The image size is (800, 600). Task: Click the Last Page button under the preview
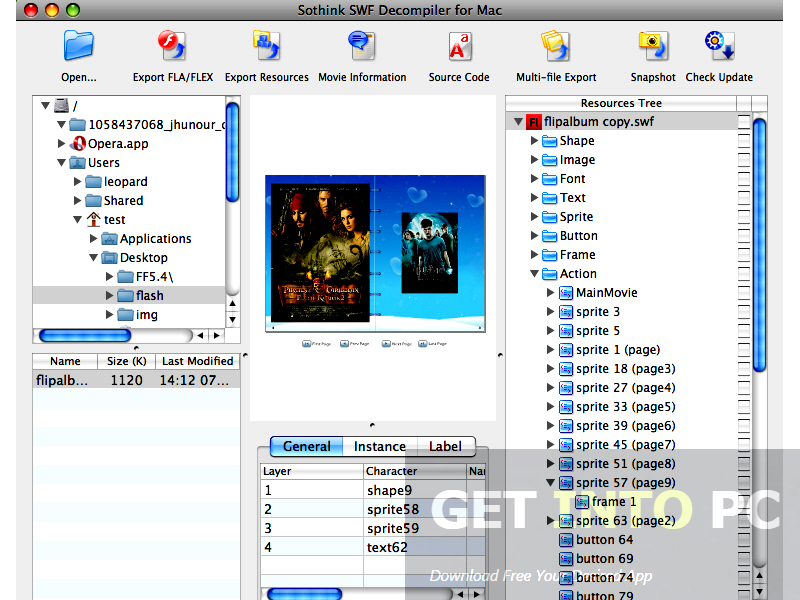pos(433,344)
